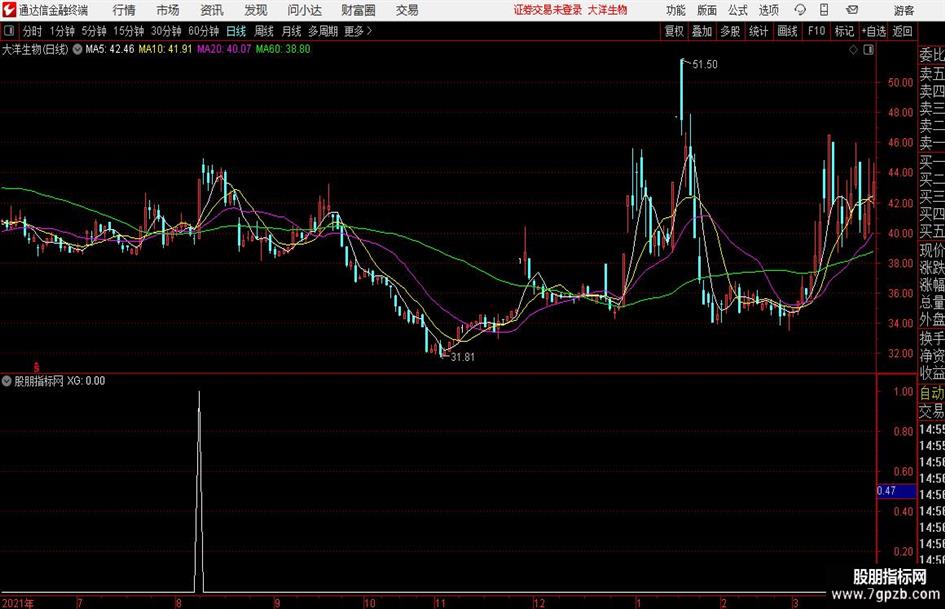Expand the 更多 periods list

pos(358,31)
